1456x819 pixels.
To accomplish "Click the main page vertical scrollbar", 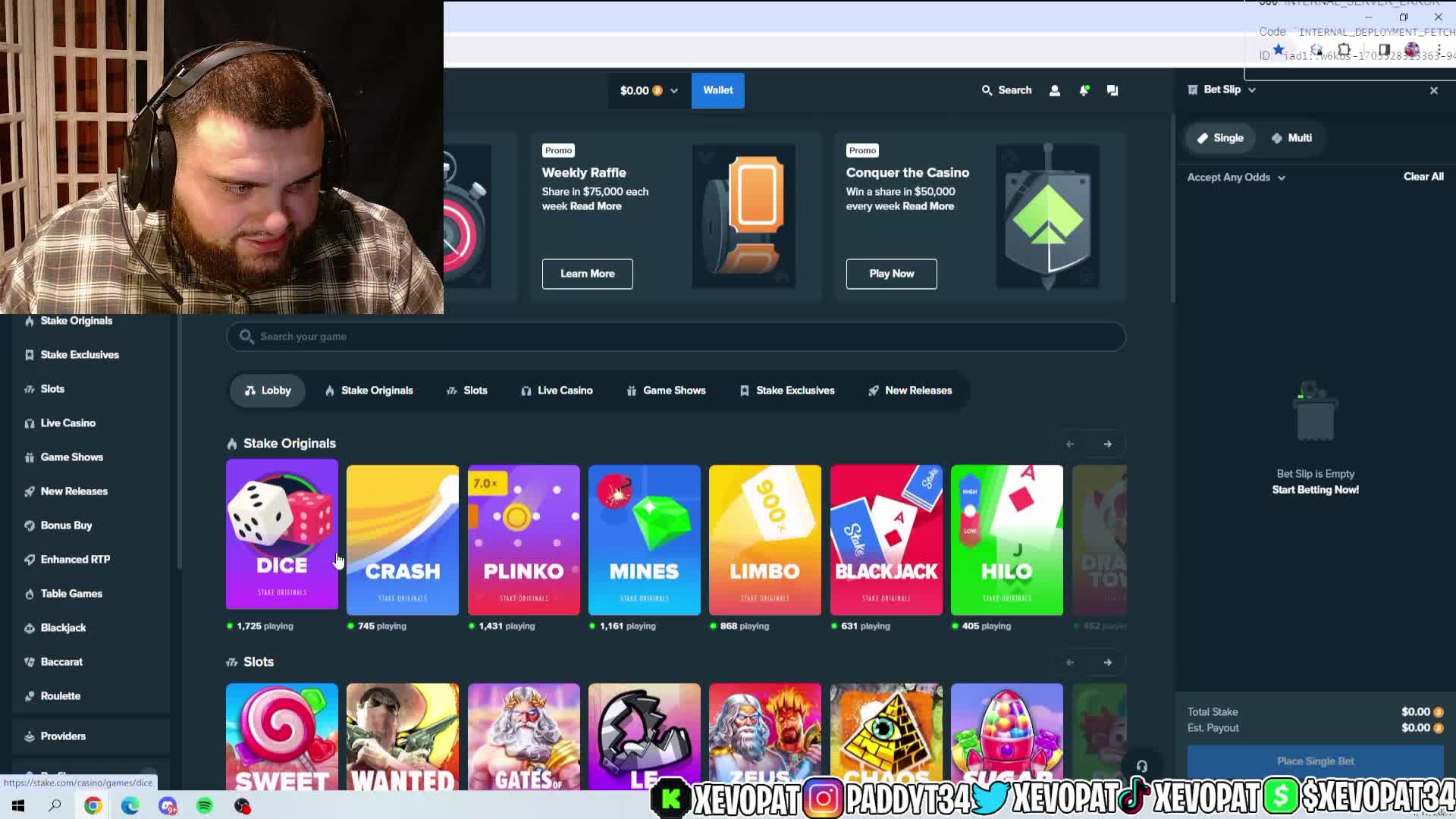I will tap(1173, 209).
